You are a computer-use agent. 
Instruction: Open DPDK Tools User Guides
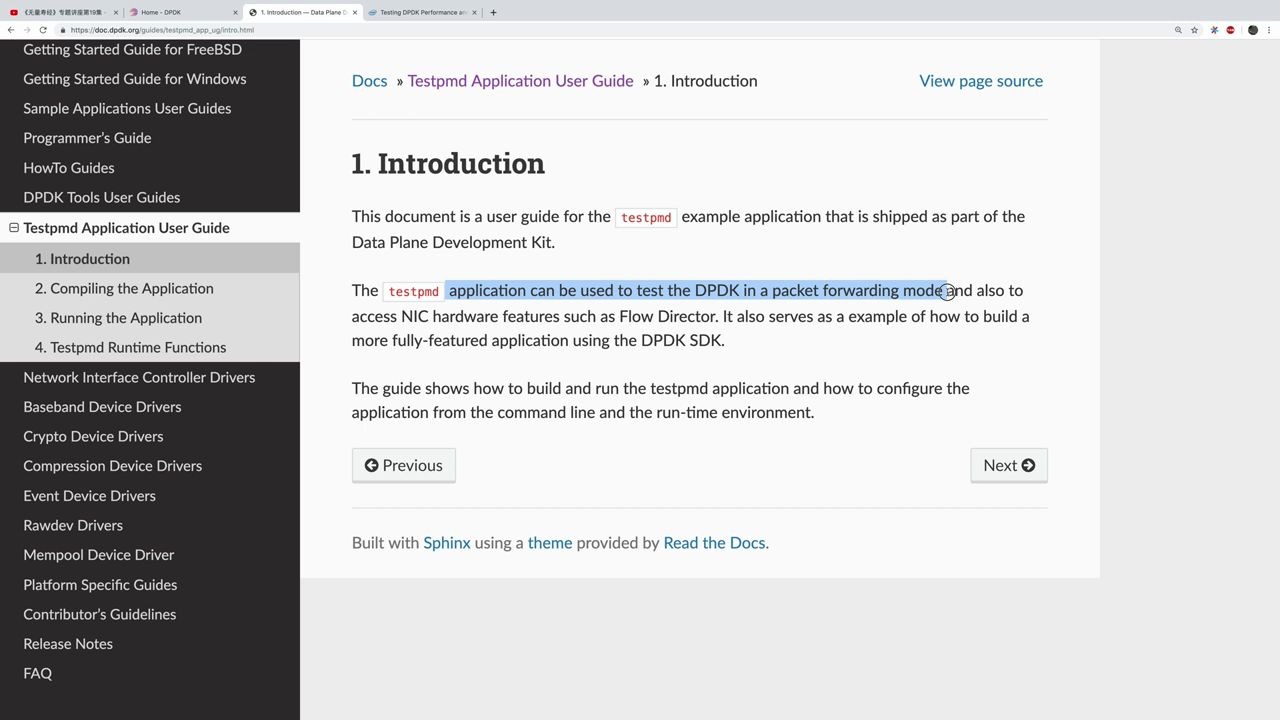[102, 197]
